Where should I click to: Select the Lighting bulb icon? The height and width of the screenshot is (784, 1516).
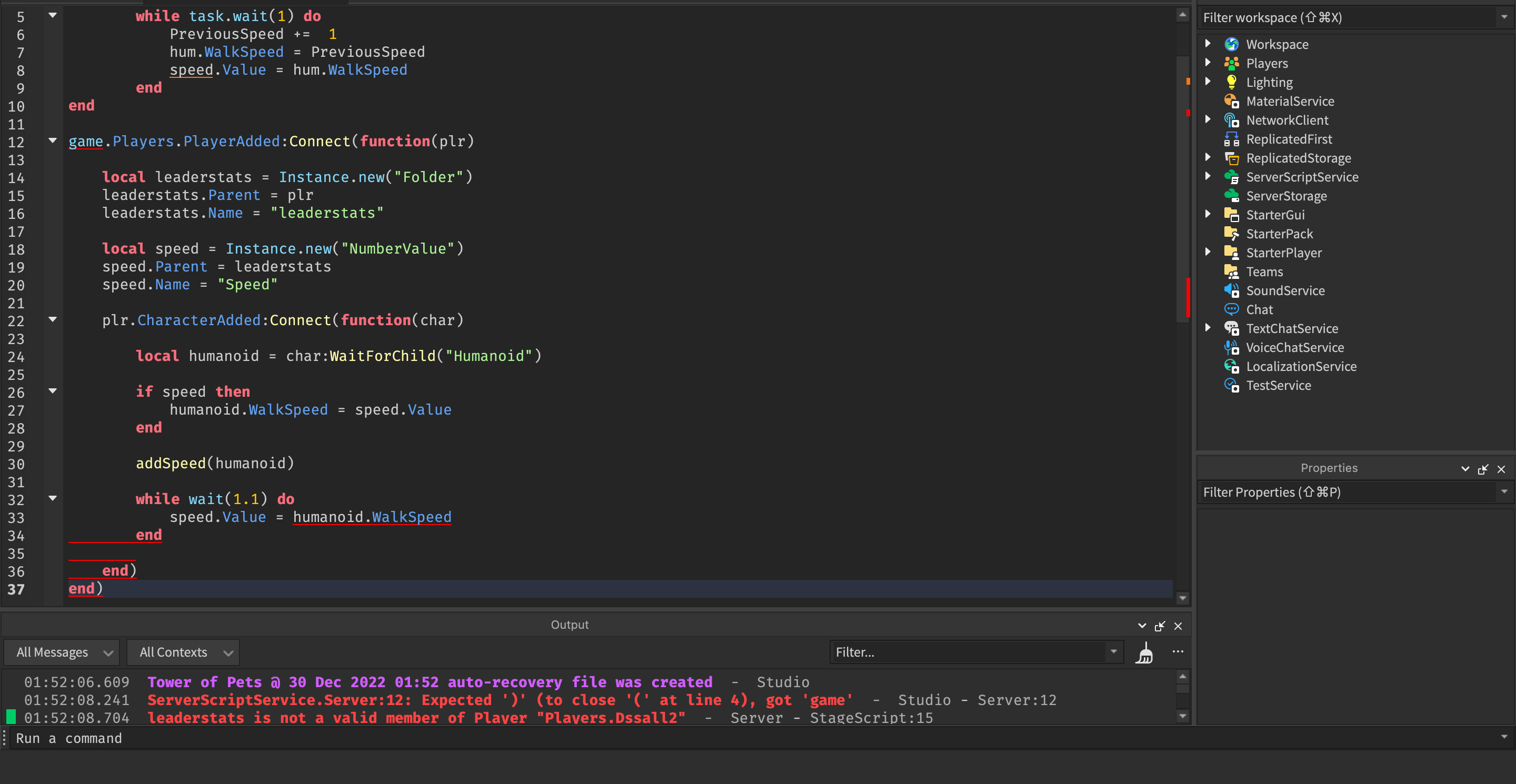pyautogui.click(x=1231, y=82)
